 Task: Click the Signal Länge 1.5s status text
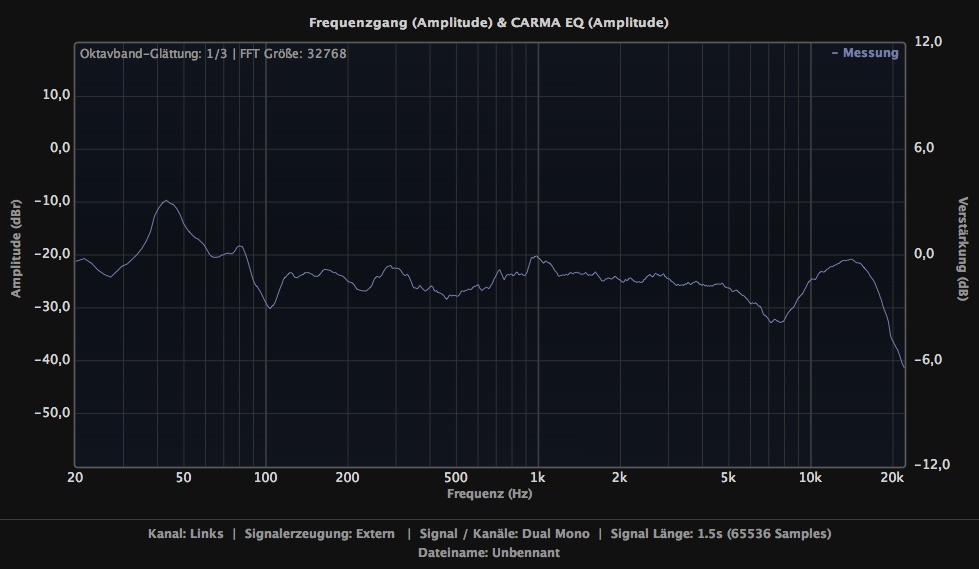[720, 534]
